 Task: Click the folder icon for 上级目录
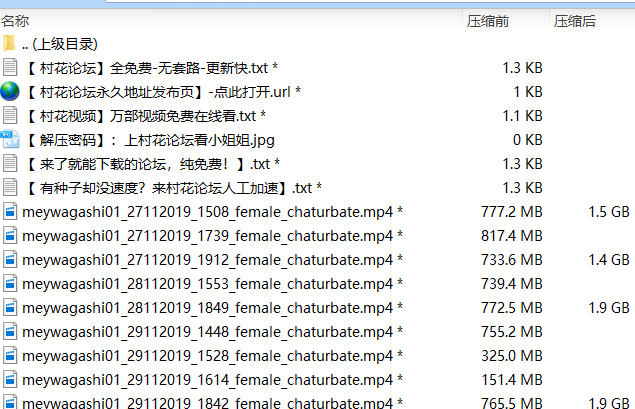(10, 43)
